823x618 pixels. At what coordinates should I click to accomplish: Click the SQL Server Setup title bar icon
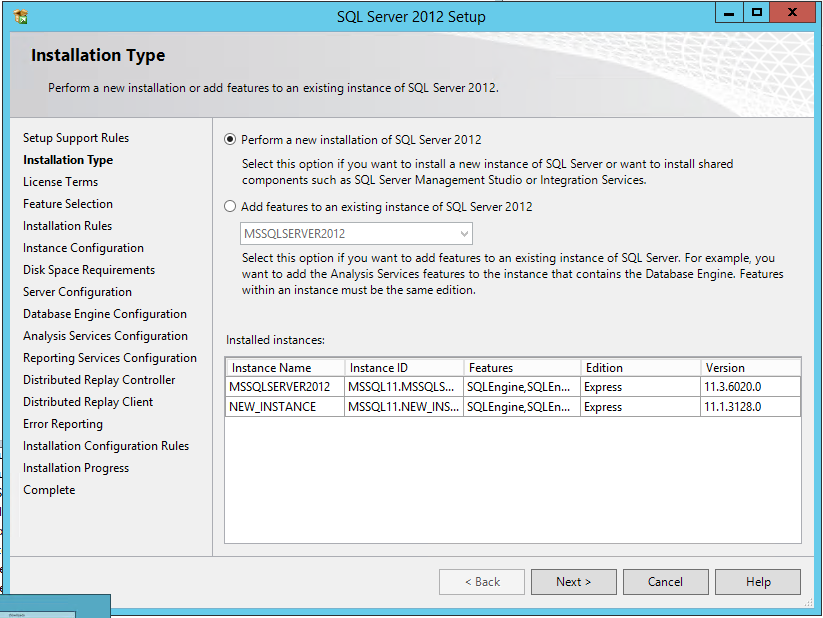point(21,17)
